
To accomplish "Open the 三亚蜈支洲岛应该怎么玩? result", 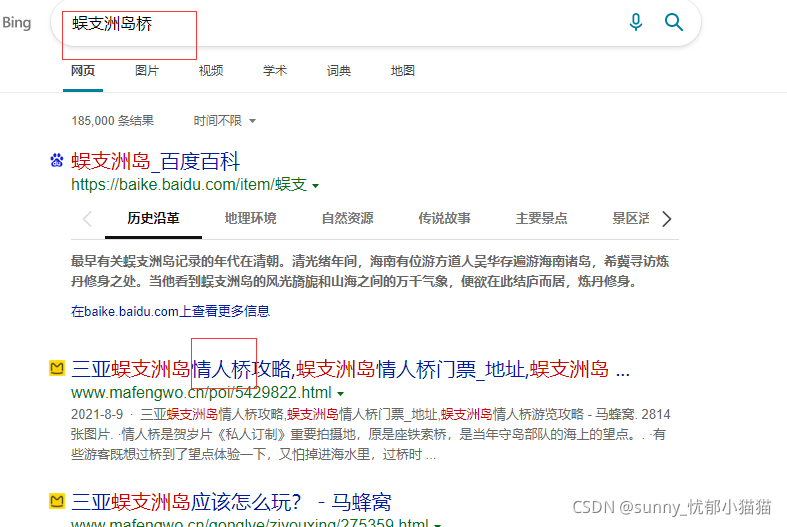I will pyautogui.click(x=231, y=502).
